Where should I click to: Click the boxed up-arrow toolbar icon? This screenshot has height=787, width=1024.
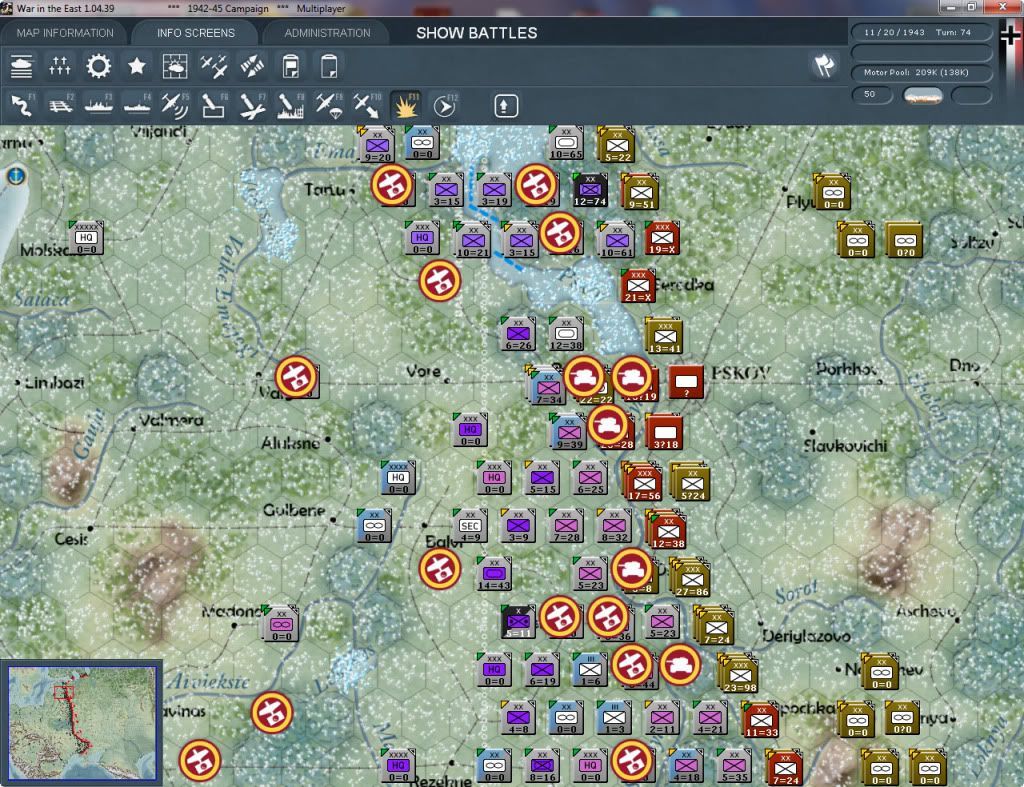(505, 106)
